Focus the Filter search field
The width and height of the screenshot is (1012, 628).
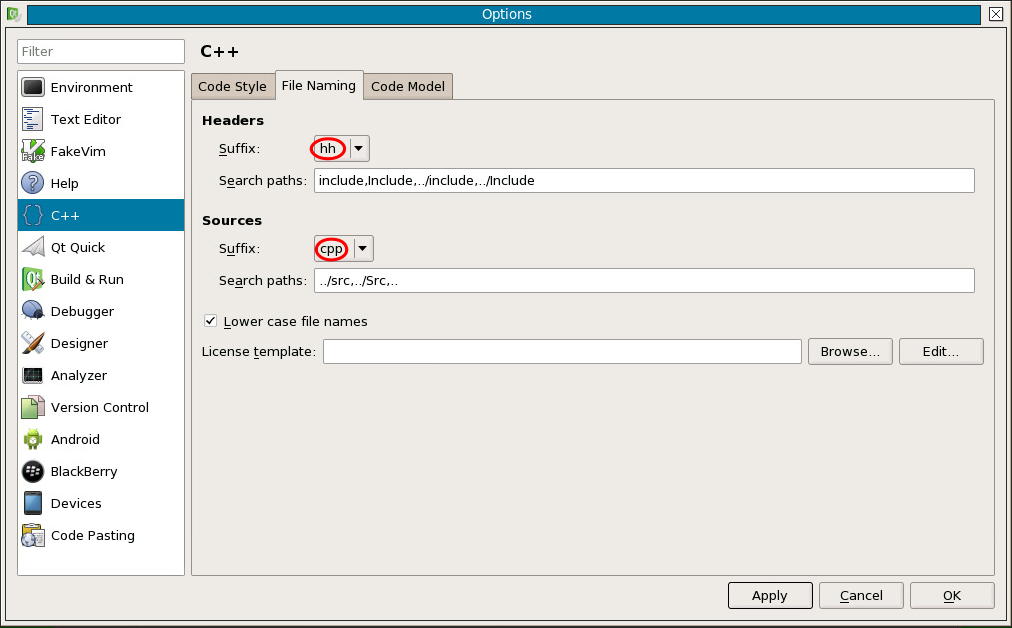(x=101, y=52)
